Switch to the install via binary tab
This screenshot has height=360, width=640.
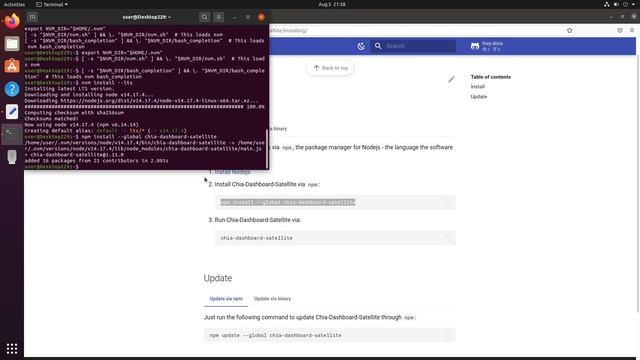[278, 129]
